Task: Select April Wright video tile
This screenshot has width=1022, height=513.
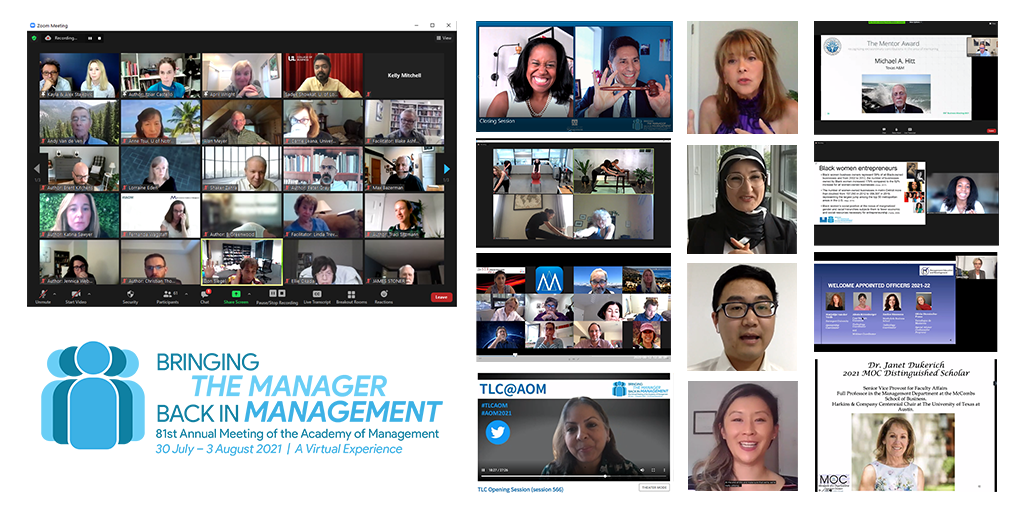Action: [242, 76]
